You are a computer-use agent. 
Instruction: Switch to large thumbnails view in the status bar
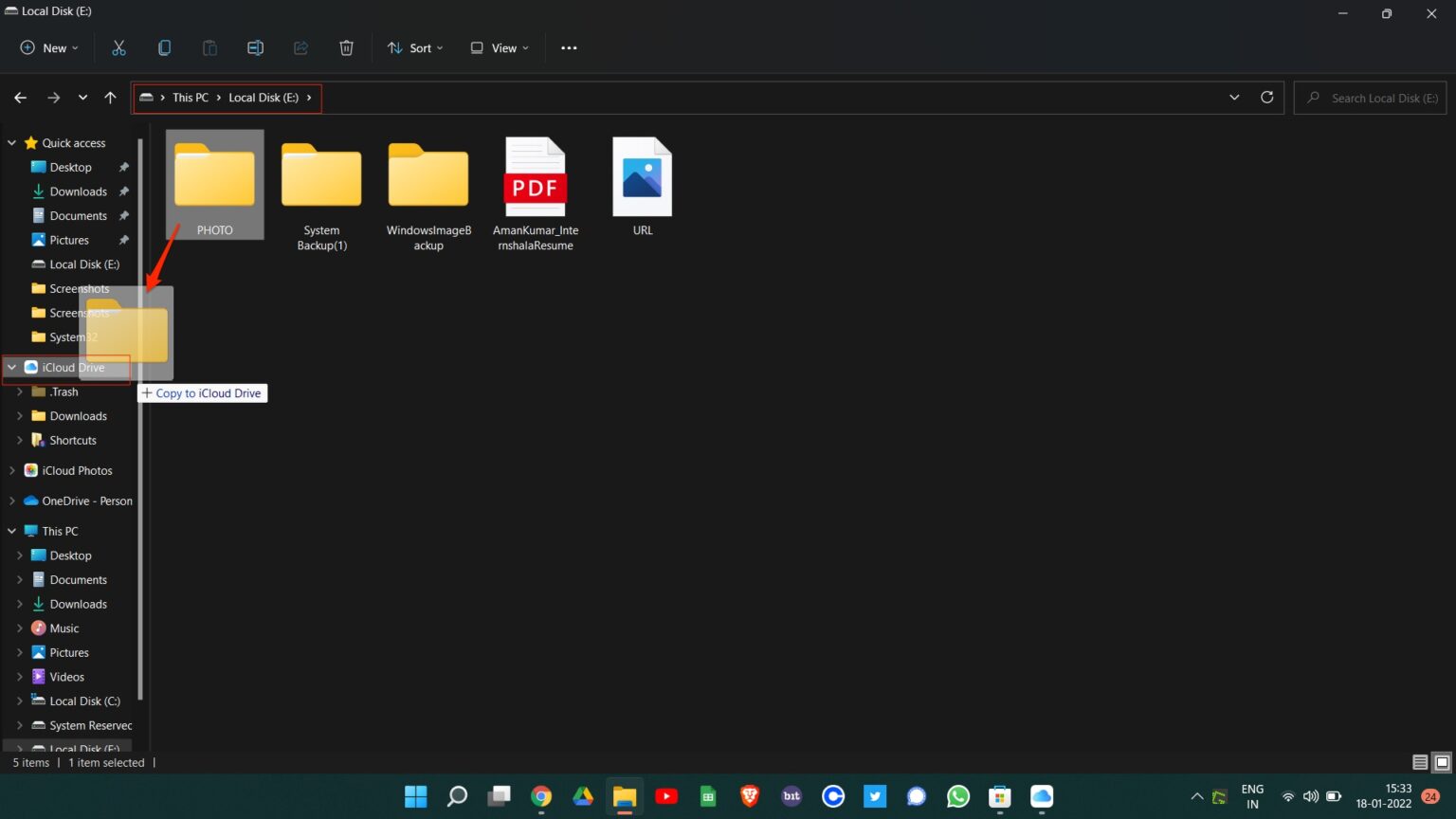pyautogui.click(x=1443, y=762)
